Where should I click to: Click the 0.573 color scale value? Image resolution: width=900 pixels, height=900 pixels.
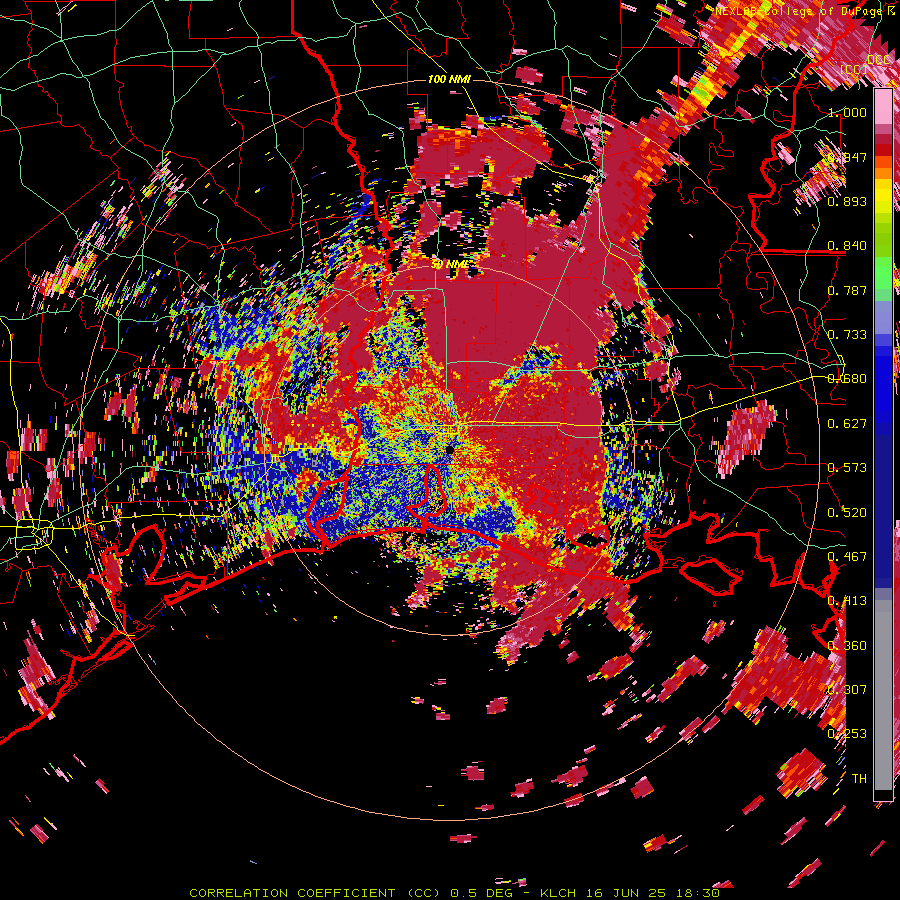(847, 468)
